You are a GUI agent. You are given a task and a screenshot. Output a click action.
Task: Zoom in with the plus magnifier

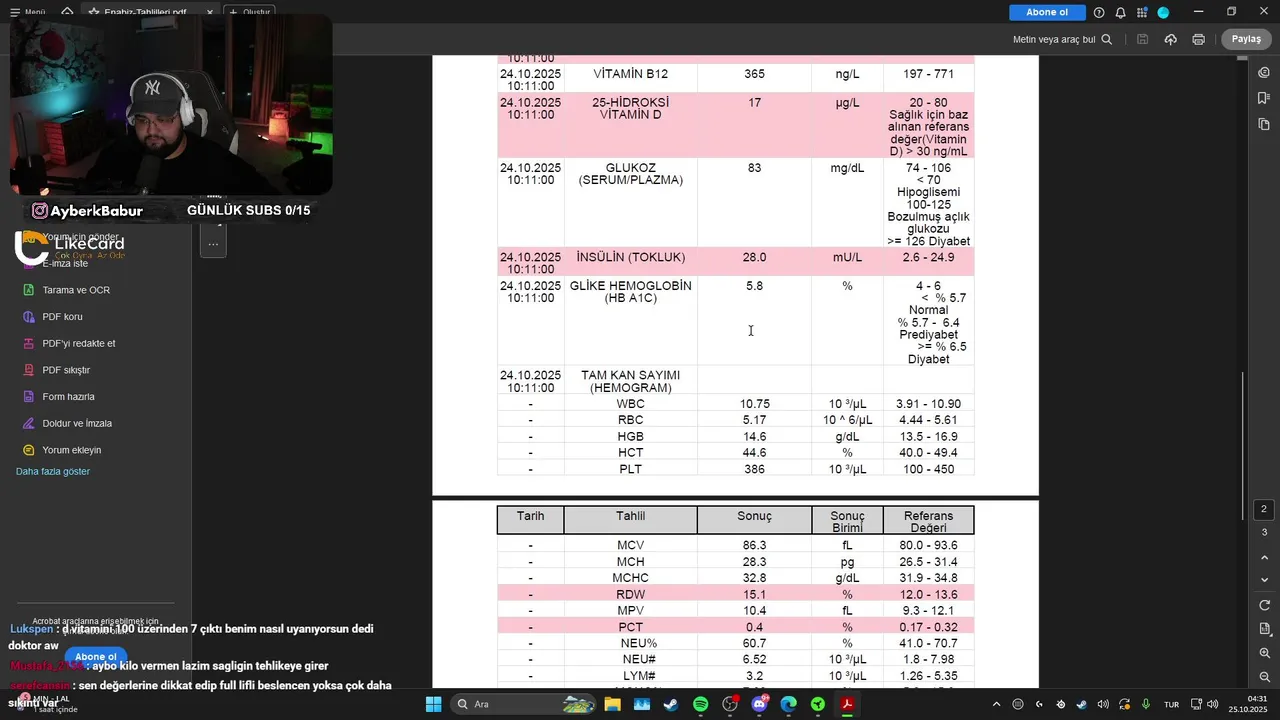tap(1264, 653)
